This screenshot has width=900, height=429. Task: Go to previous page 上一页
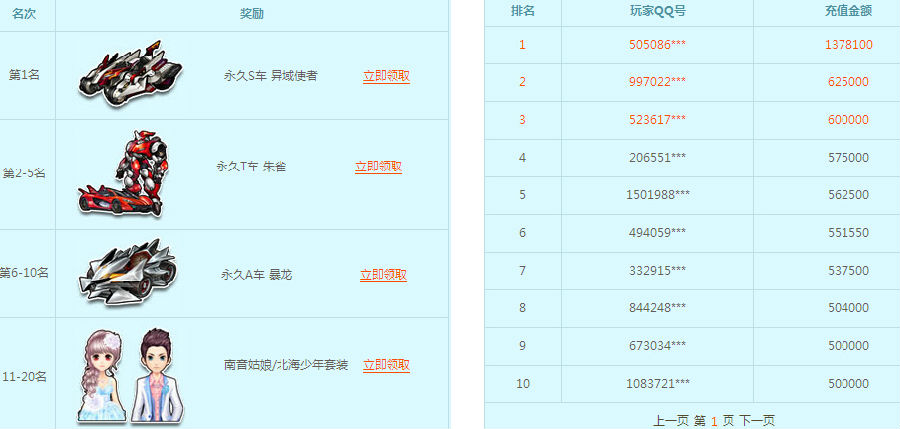670,421
